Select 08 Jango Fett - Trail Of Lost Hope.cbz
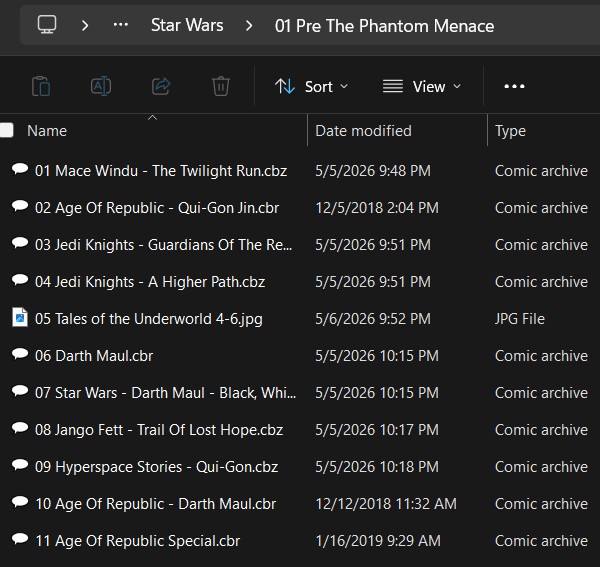 pyautogui.click(x=159, y=430)
